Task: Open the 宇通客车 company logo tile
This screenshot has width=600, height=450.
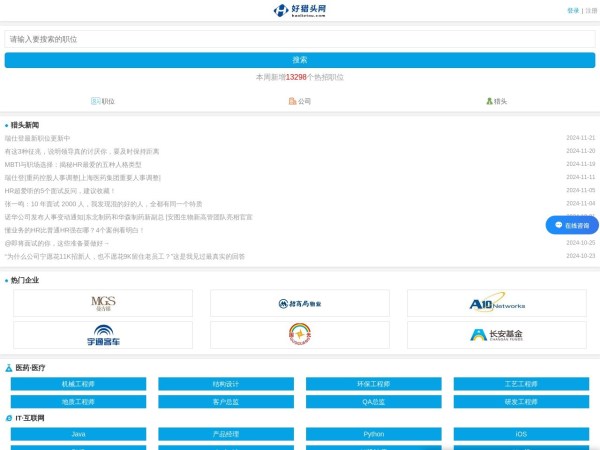Action: point(103,335)
